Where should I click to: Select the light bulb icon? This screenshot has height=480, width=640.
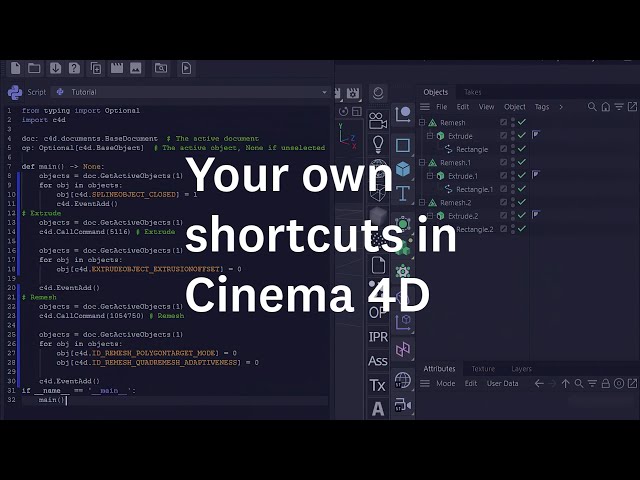[378, 144]
